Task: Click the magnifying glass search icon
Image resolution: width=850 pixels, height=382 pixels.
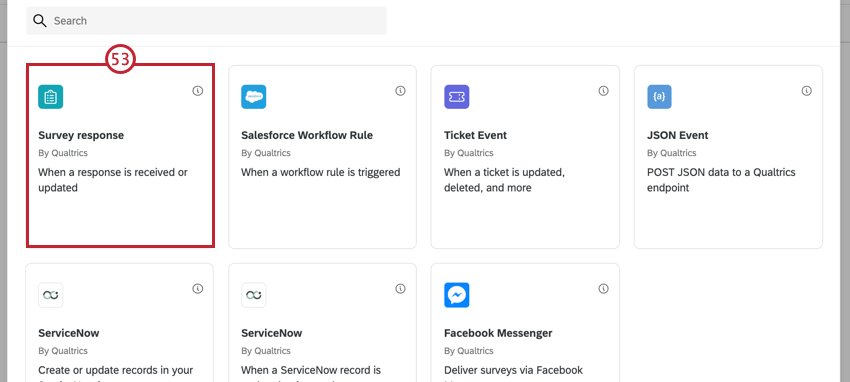Action: [40, 21]
